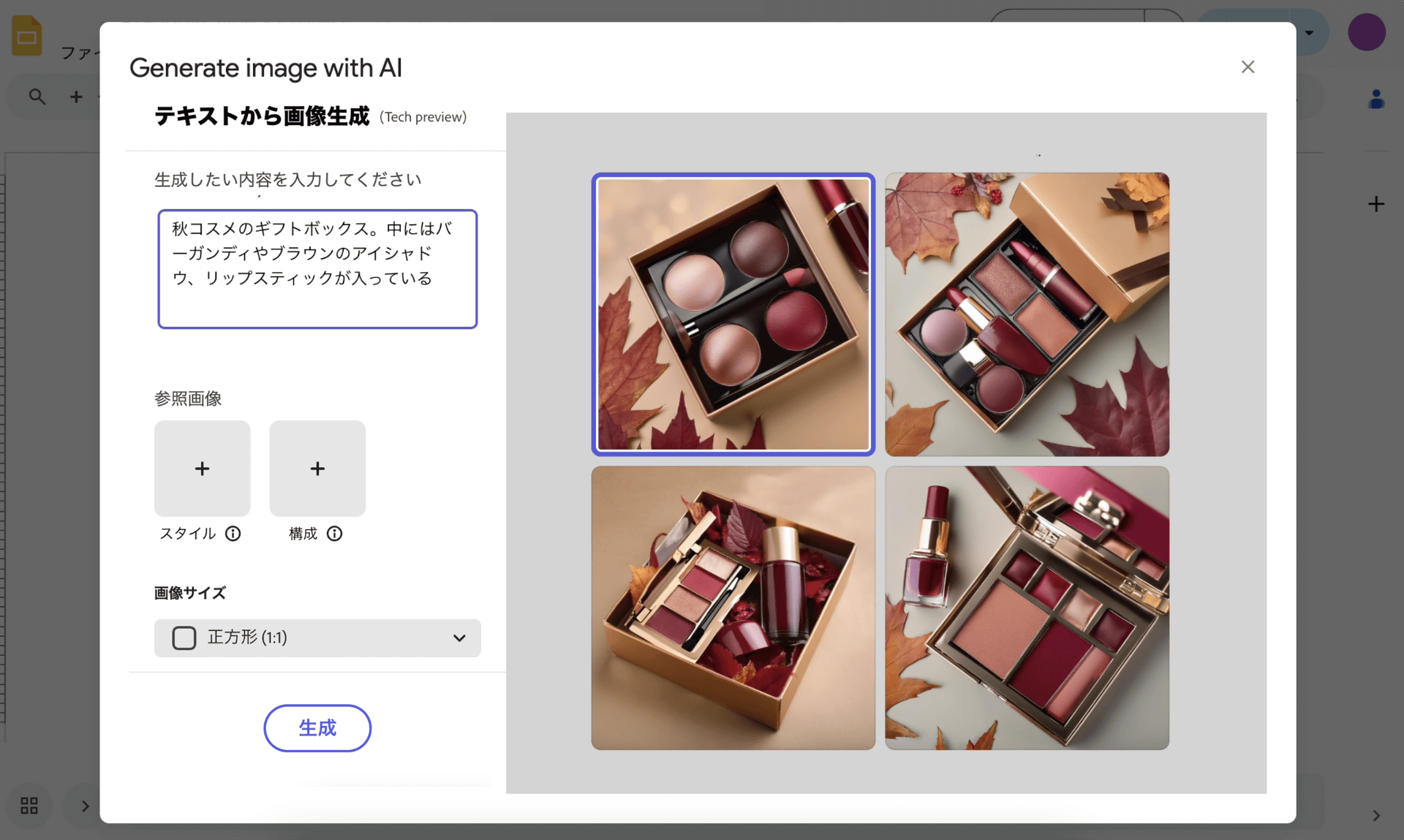Click the 生成 generate button
This screenshot has height=840, width=1404.
coord(317,728)
